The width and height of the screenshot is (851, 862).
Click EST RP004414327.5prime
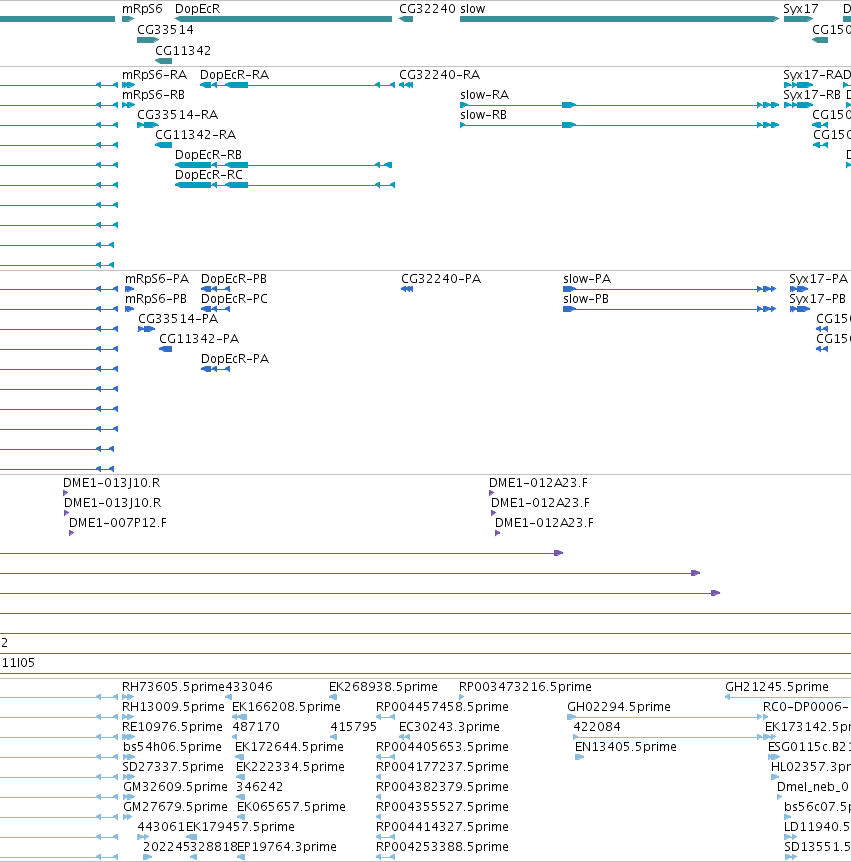pos(442,826)
